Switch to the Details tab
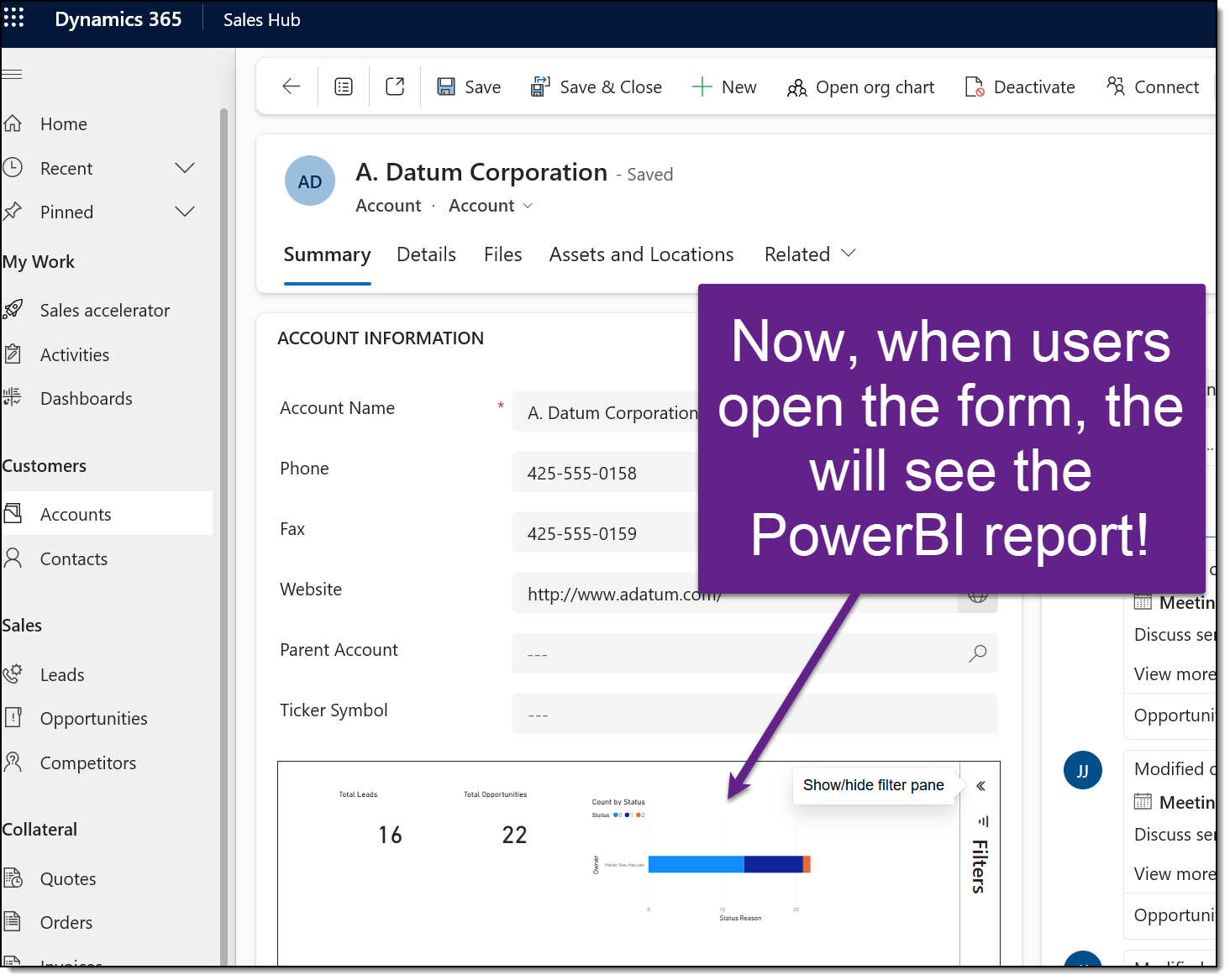 (x=426, y=254)
